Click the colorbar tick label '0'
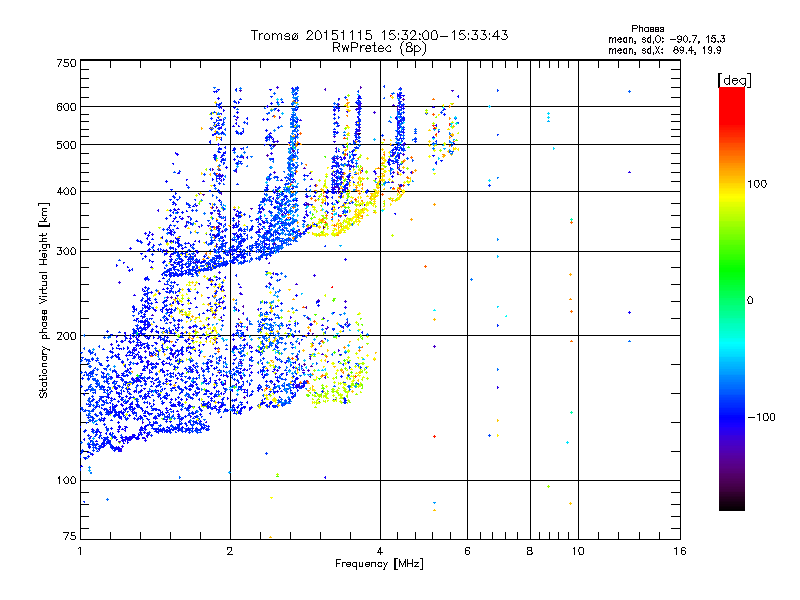 point(750,301)
